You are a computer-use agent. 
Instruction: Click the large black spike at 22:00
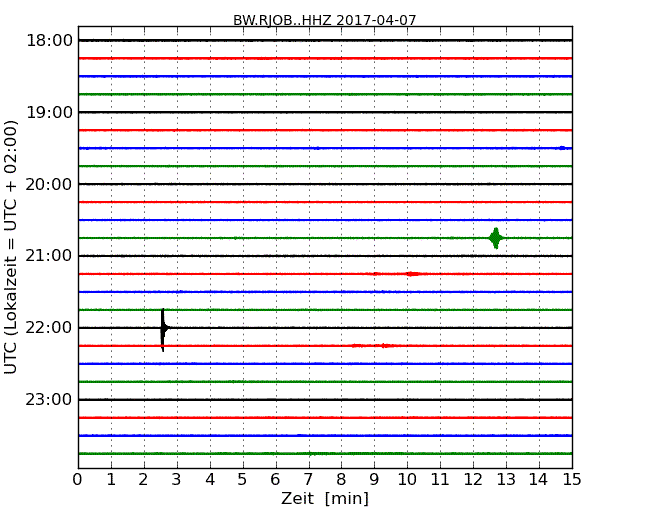[x=163, y=330]
